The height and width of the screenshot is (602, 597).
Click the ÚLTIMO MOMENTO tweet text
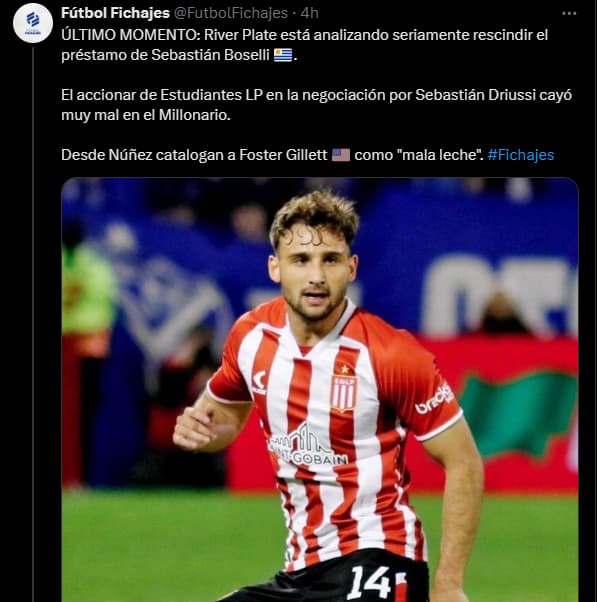click(304, 45)
